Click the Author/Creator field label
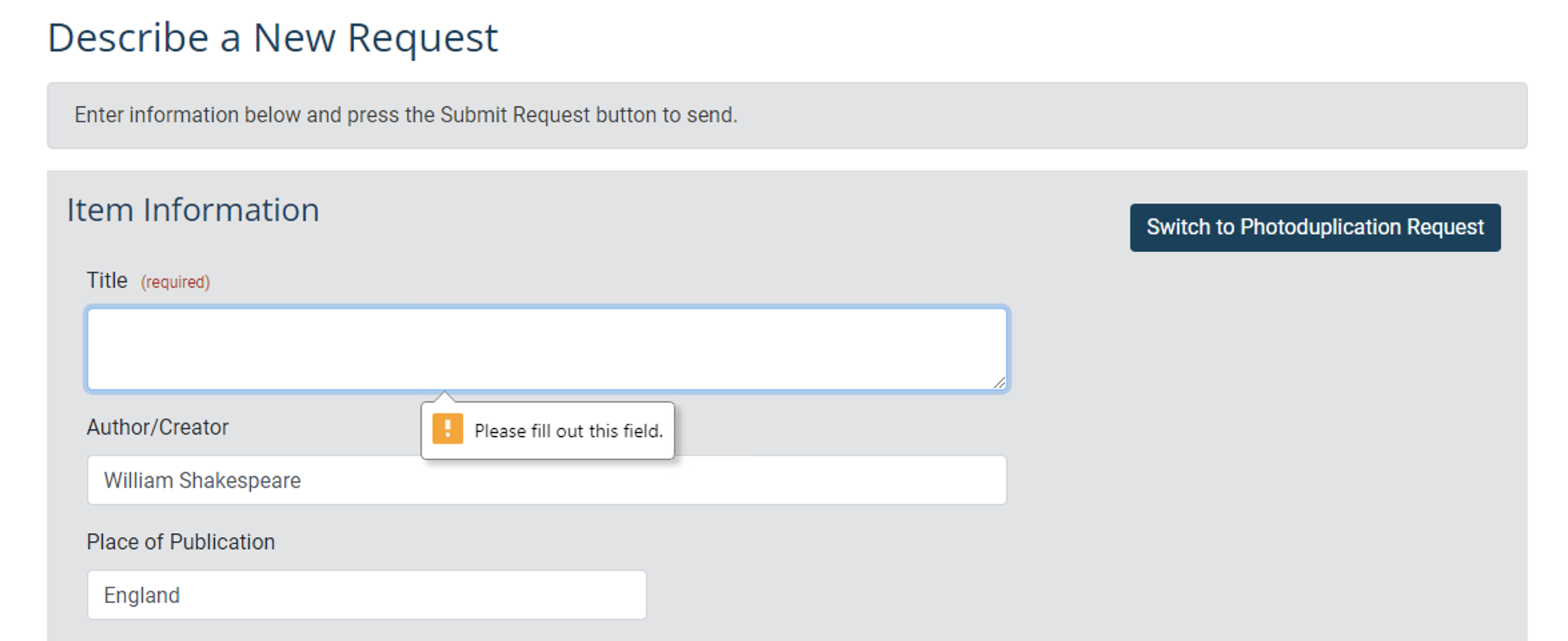 (x=157, y=427)
